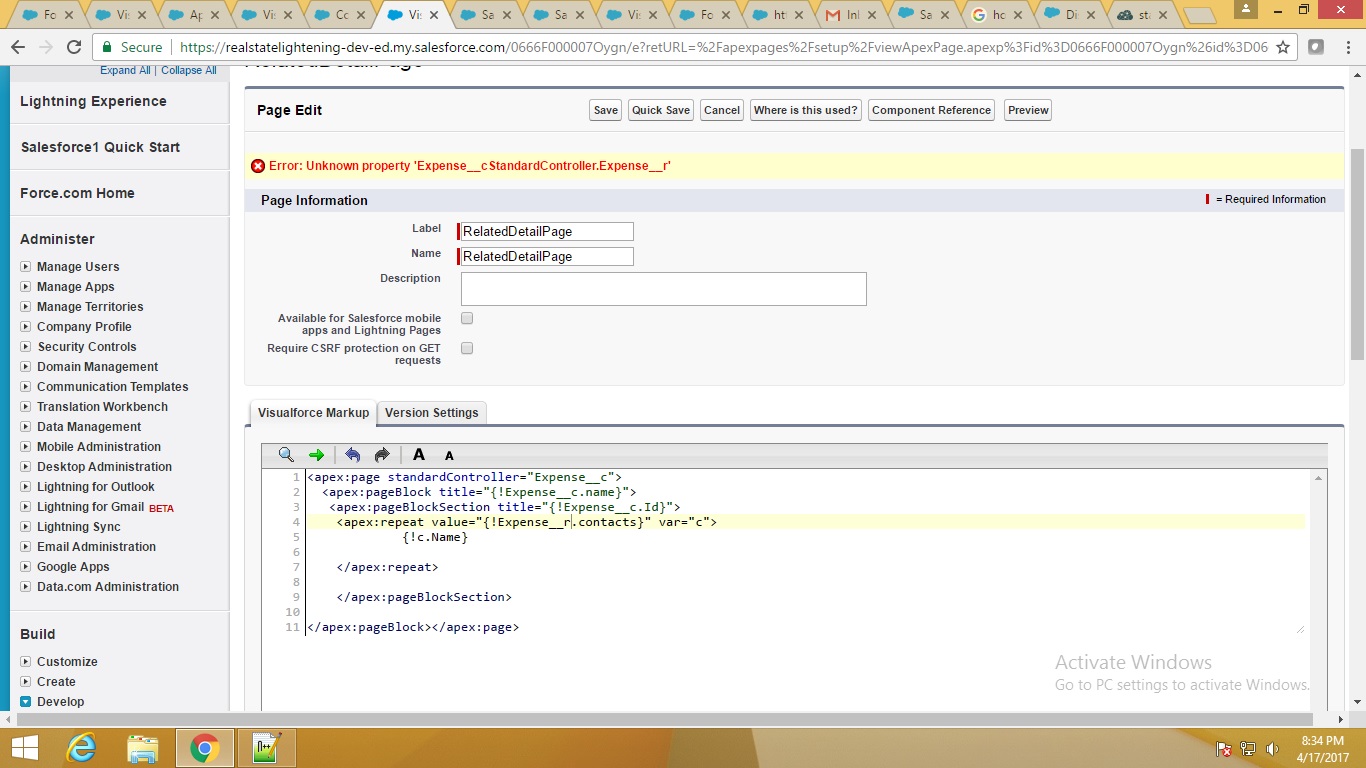
Task: Decrease font size with small A icon
Action: click(x=449, y=456)
